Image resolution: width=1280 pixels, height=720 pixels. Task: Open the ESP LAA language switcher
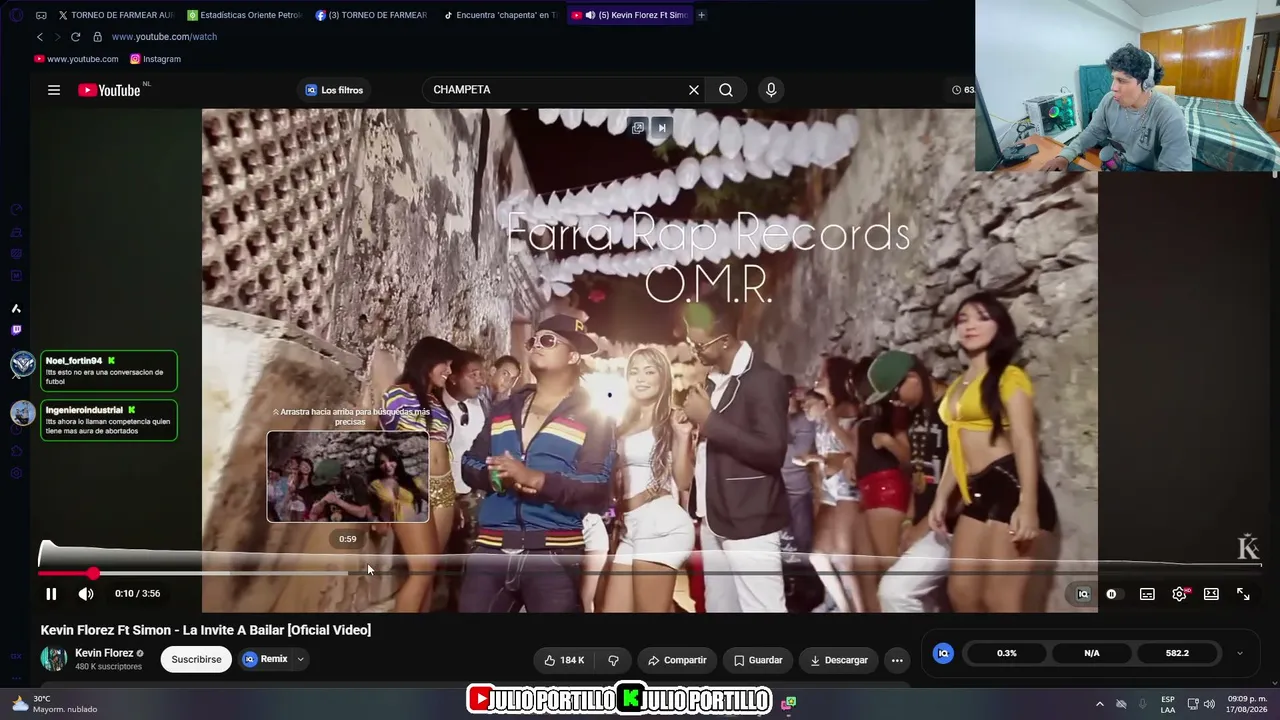(x=1168, y=704)
